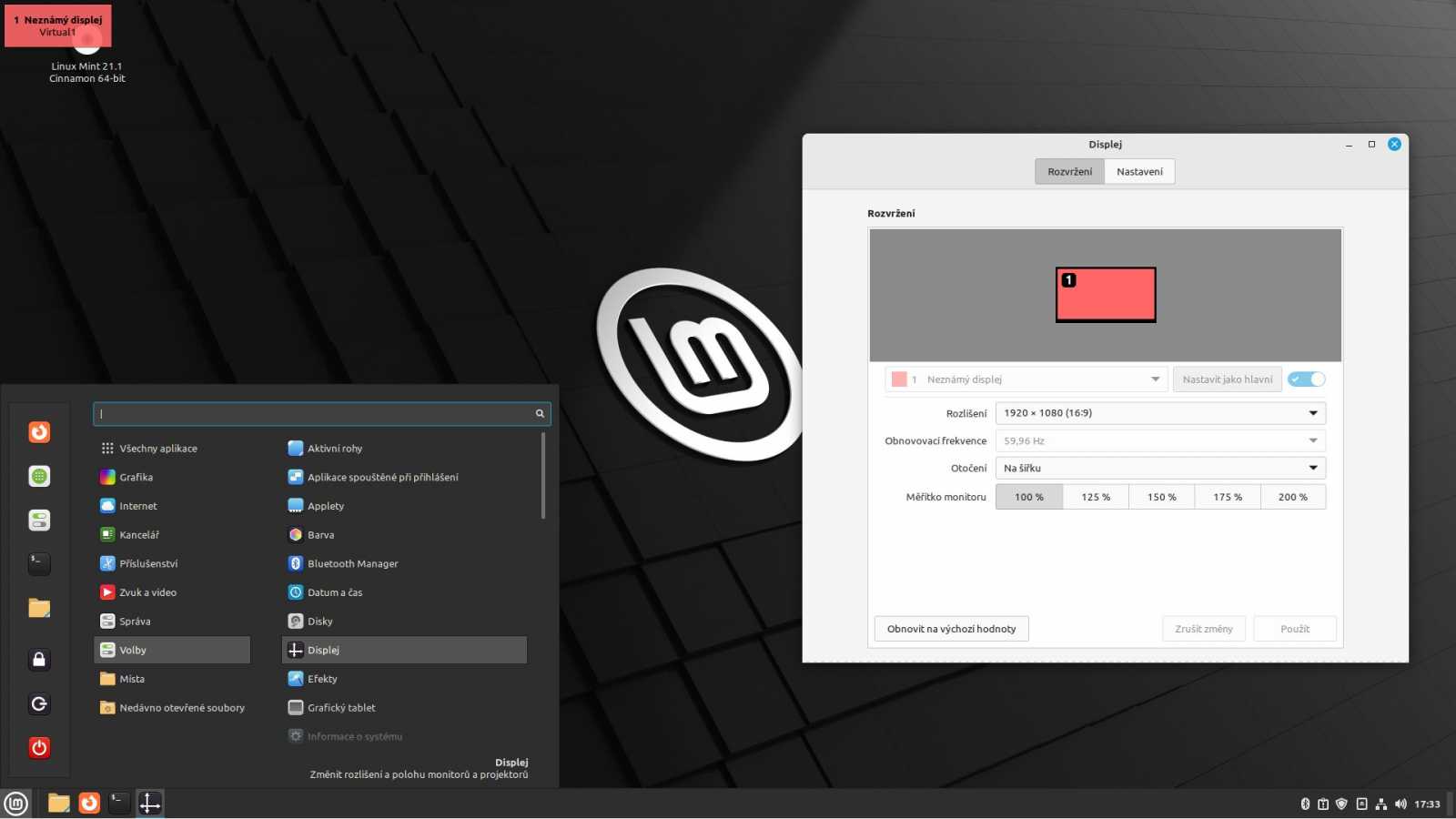
Task: Open Aplikace spouštěné při přihlášení entry
Action: click(405, 478)
